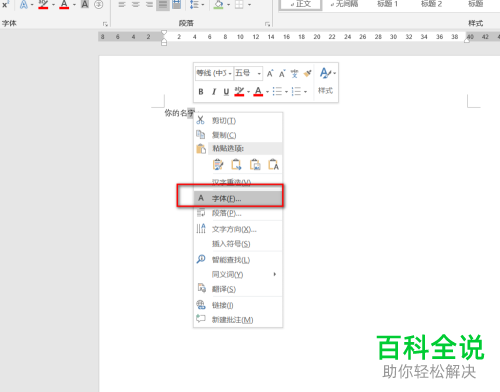This screenshot has width=500, height=392.
Task: Paste as picture option
Action: point(255,165)
